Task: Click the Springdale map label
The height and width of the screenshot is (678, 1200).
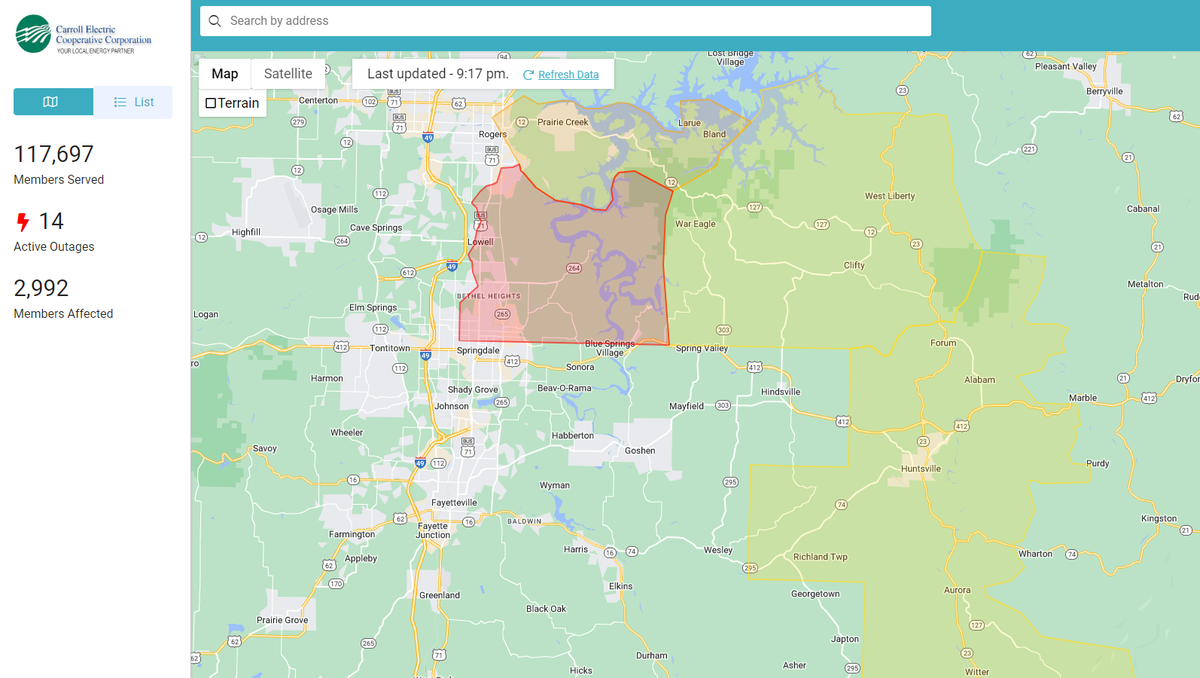Action: pyautogui.click(x=478, y=351)
